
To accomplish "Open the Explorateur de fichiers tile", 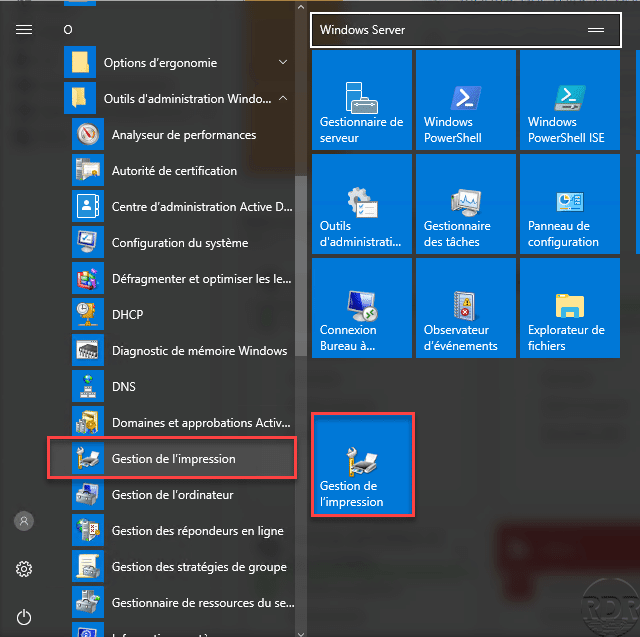I will coord(570,308).
